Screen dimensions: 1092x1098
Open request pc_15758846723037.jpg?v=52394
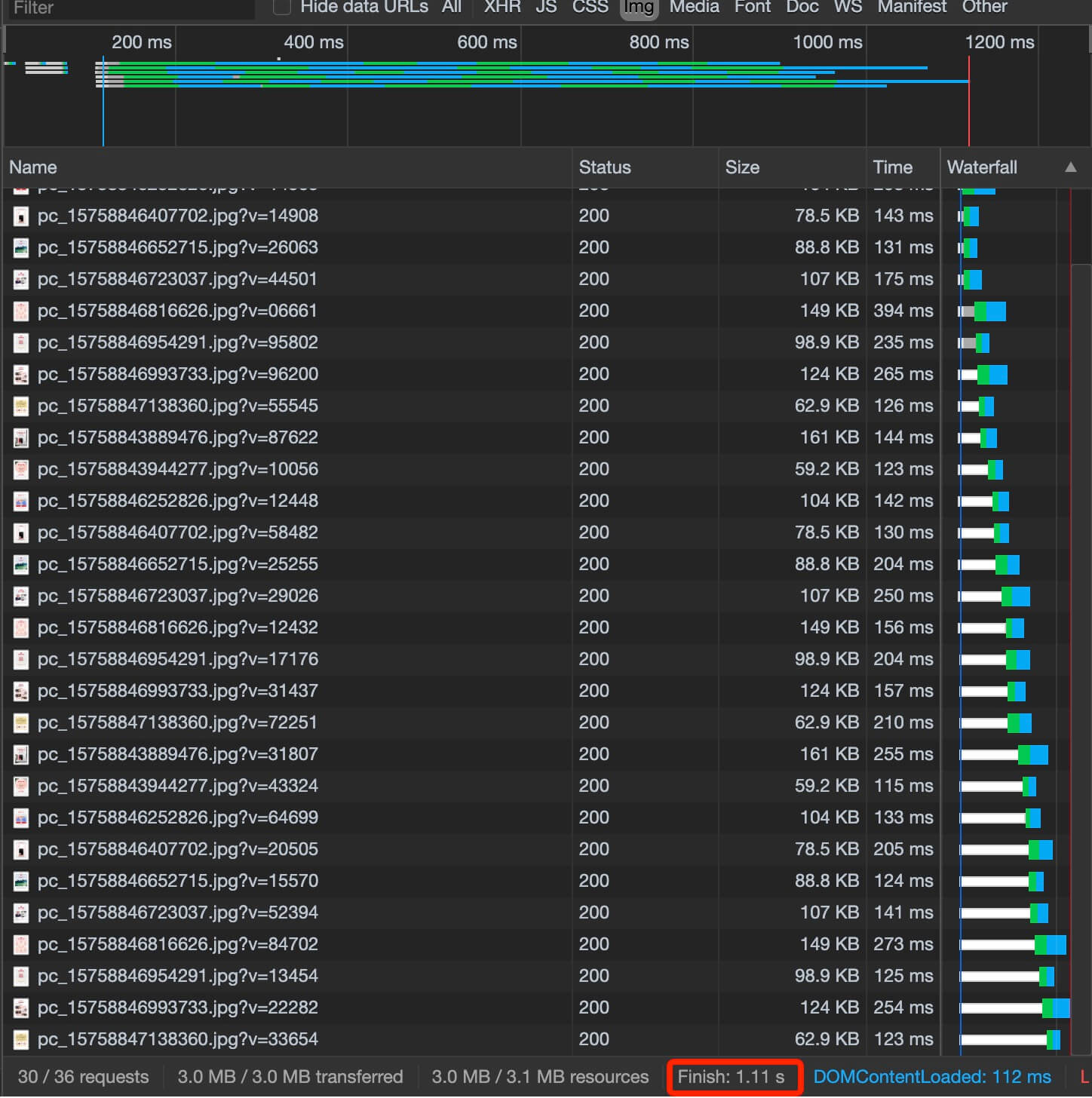tap(178, 912)
